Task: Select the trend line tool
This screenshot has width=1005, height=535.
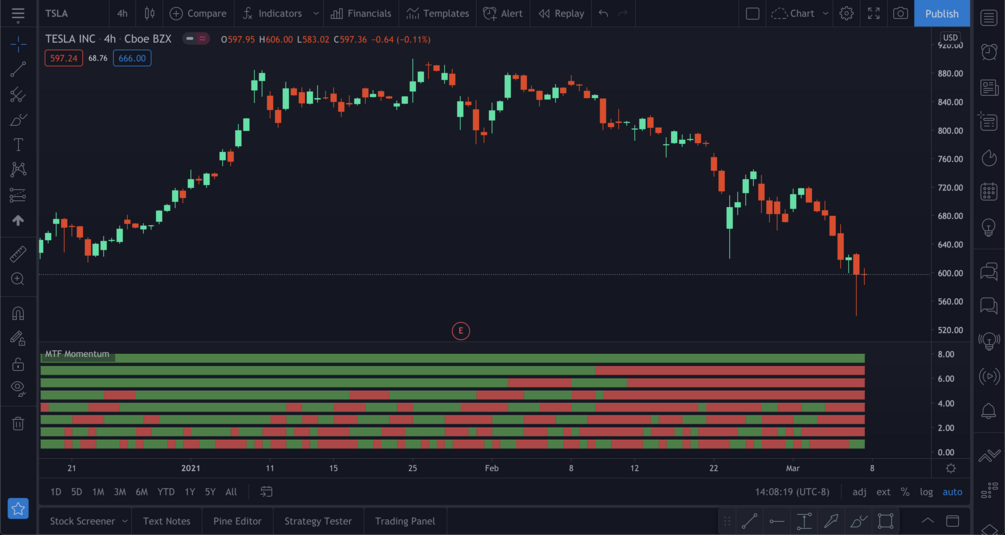Action: pyautogui.click(x=18, y=69)
